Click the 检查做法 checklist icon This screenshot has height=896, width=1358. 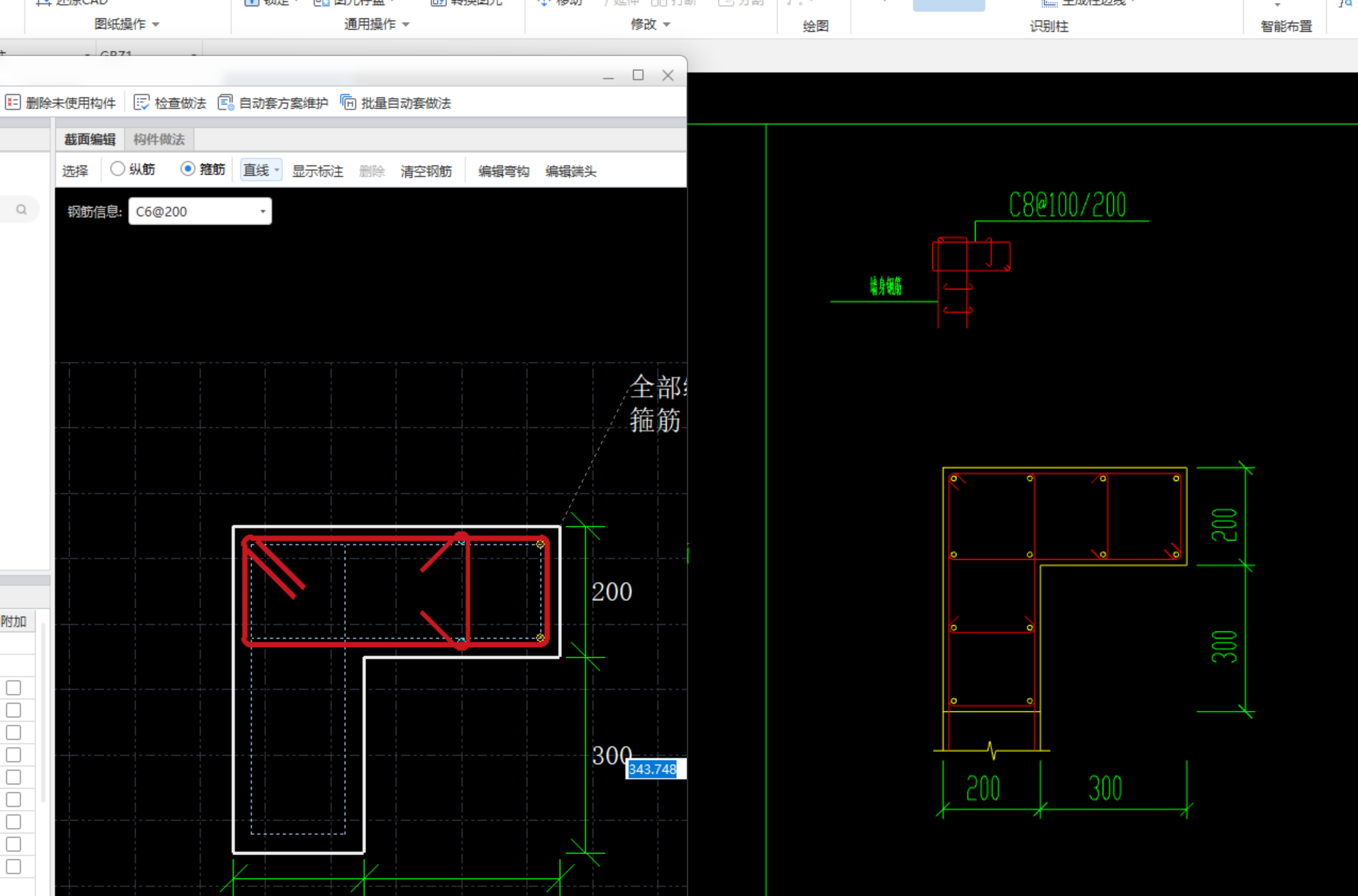(x=141, y=103)
